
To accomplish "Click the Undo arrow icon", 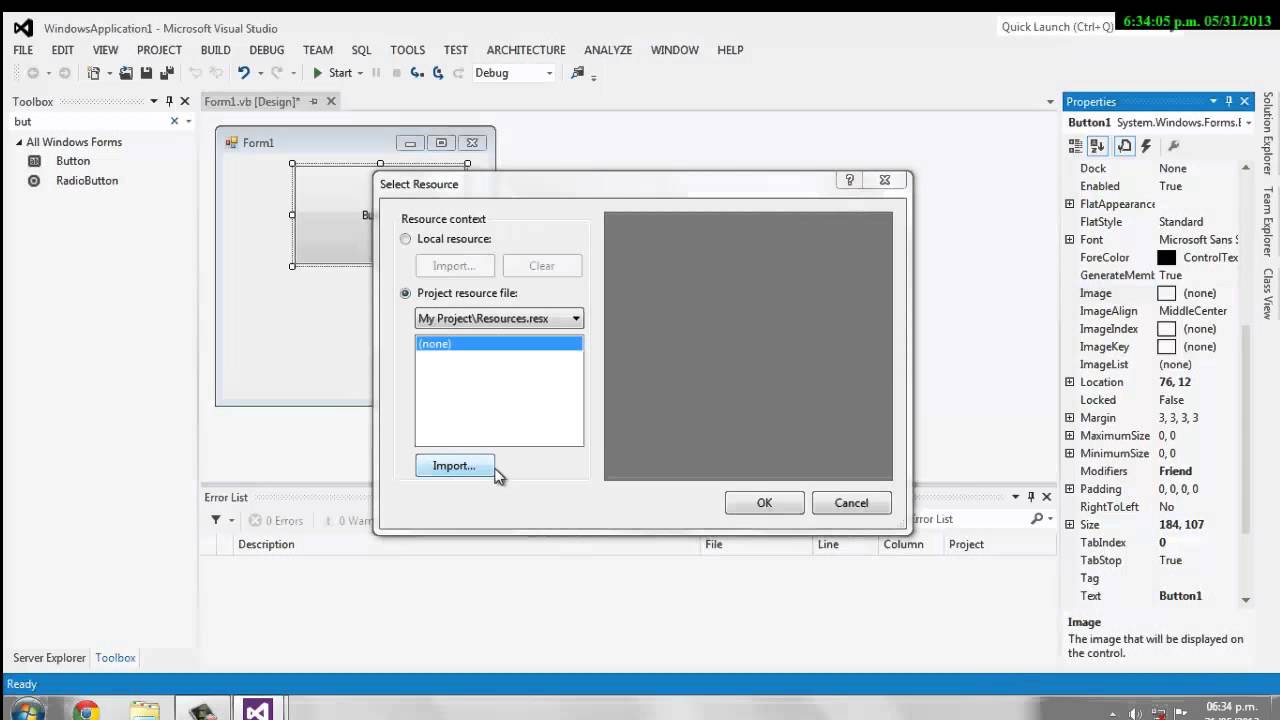I will [x=243, y=73].
